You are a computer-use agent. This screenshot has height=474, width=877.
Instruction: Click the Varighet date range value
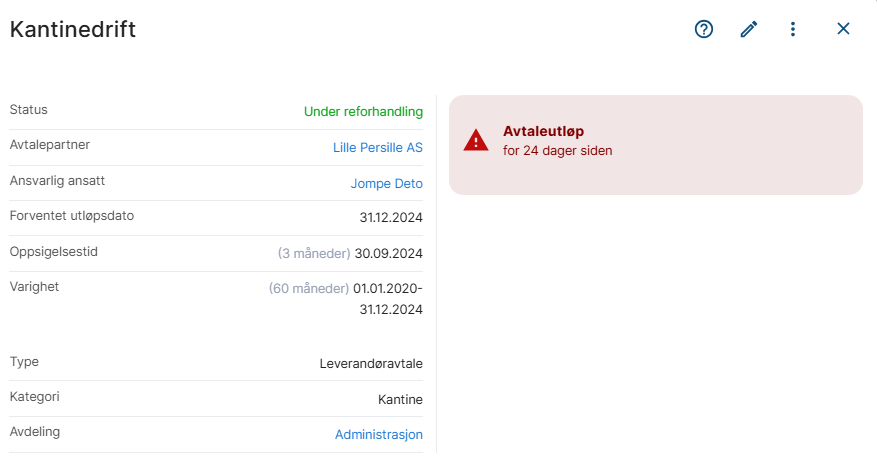(x=388, y=299)
